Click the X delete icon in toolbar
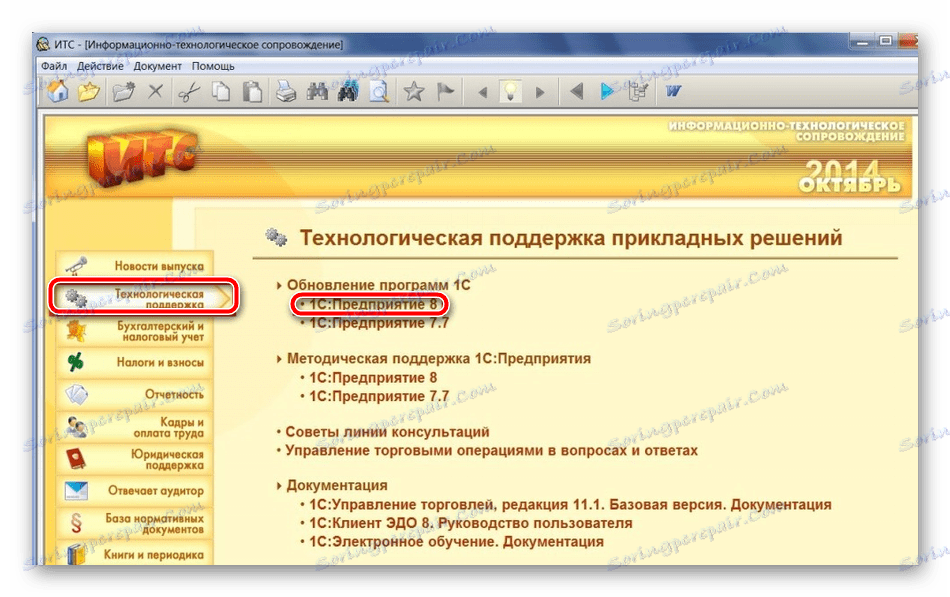The height and width of the screenshot is (597, 950). pos(156,92)
